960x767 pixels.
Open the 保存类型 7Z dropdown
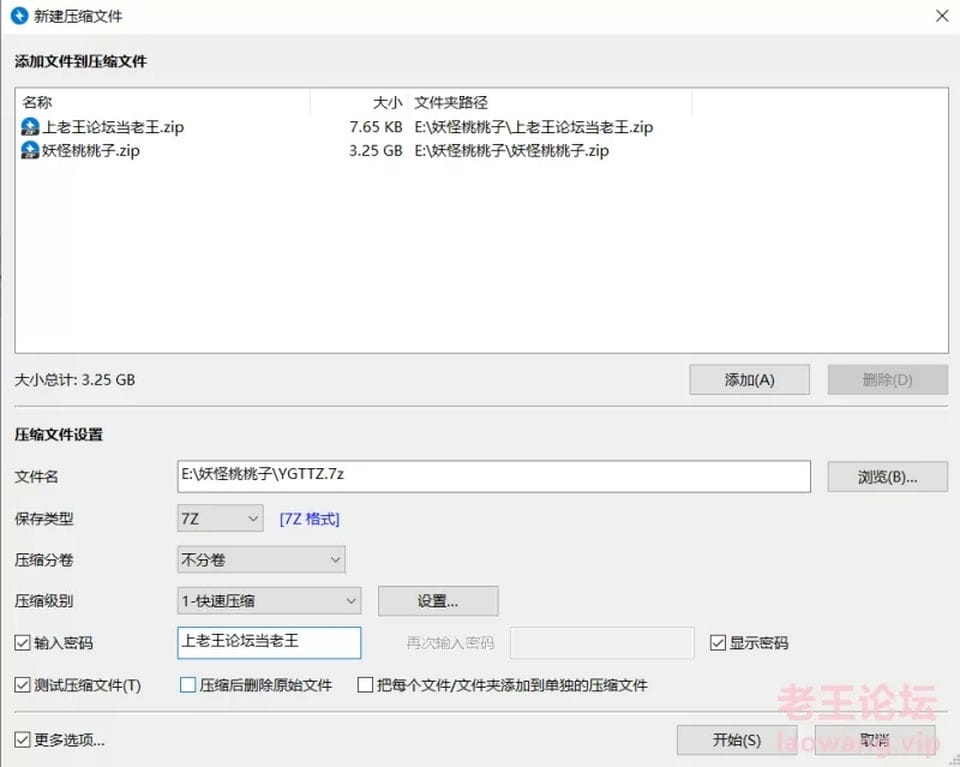click(220, 518)
